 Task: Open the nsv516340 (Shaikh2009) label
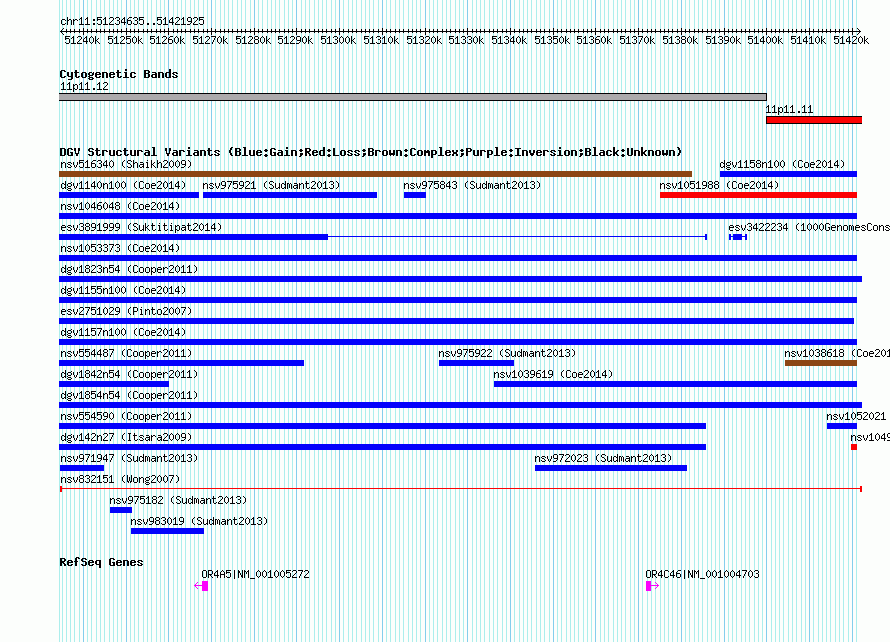(126, 165)
